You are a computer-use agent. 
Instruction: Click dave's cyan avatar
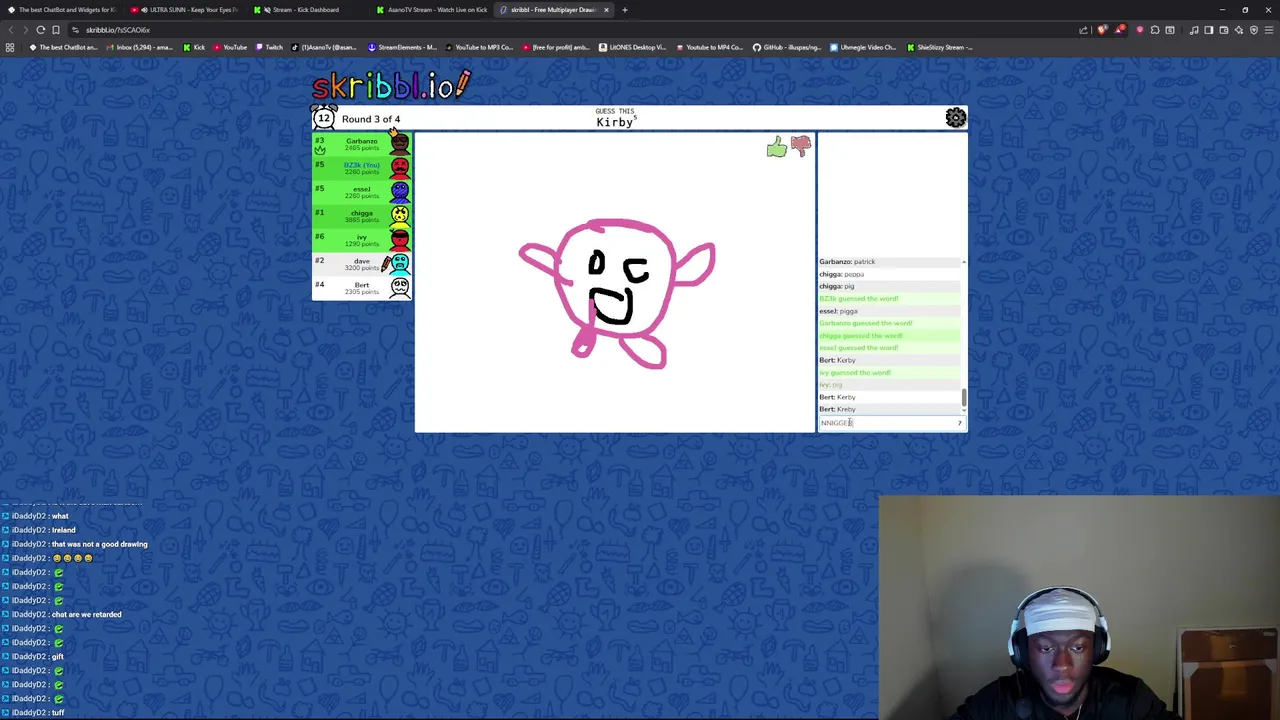pyautogui.click(x=399, y=264)
